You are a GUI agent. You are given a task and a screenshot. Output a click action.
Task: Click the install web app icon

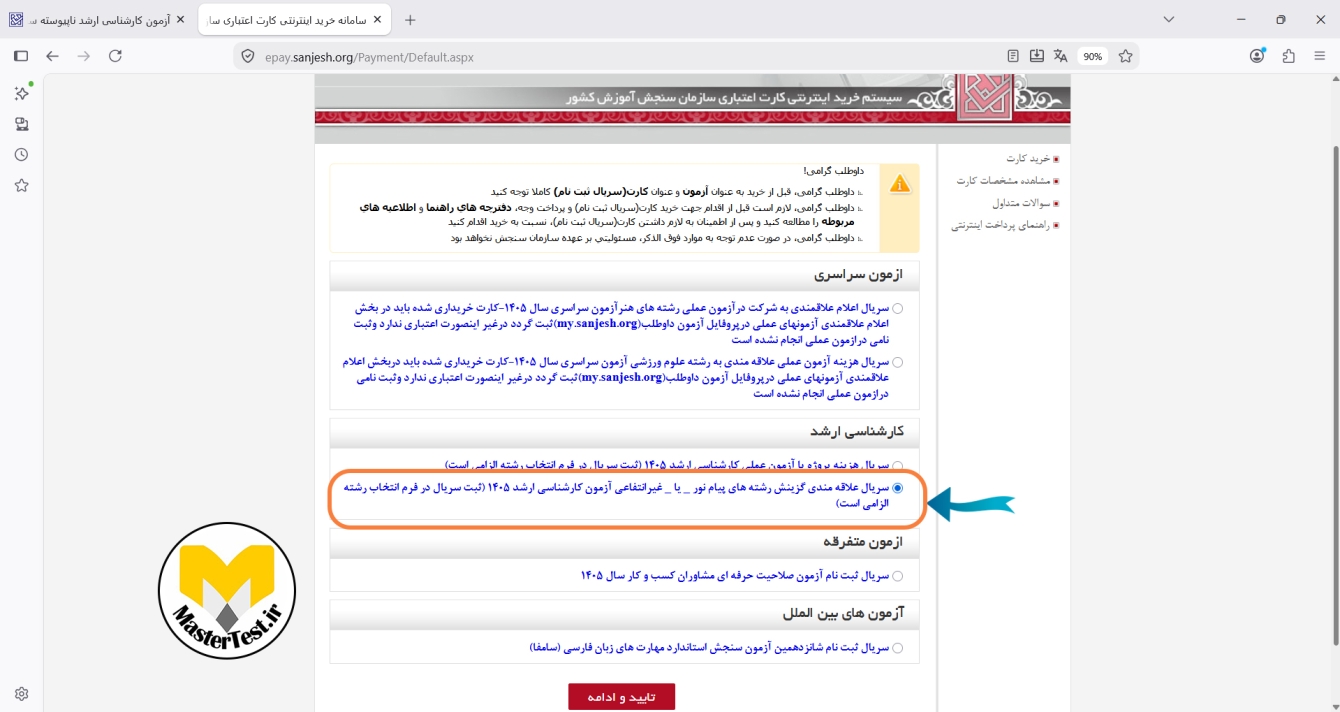(x=1037, y=56)
